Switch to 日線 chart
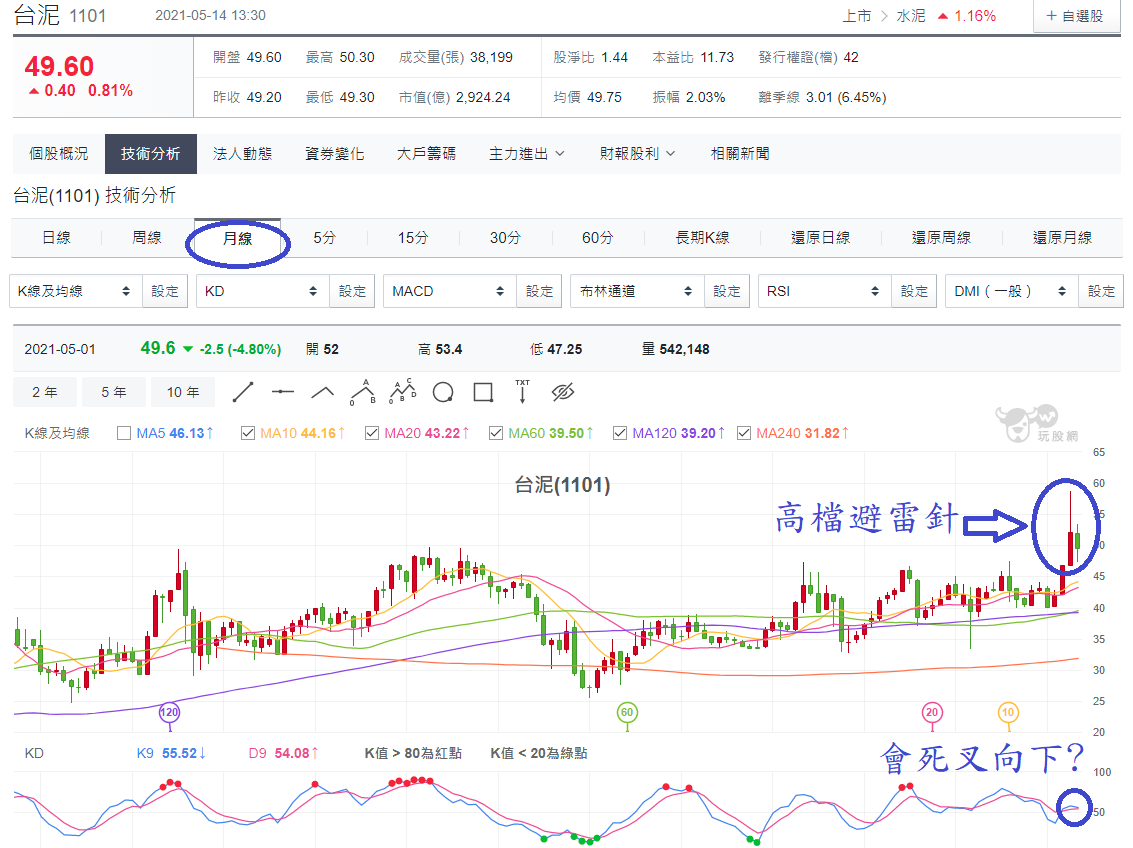This screenshot has width=1133, height=848. click(x=56, y=238)
